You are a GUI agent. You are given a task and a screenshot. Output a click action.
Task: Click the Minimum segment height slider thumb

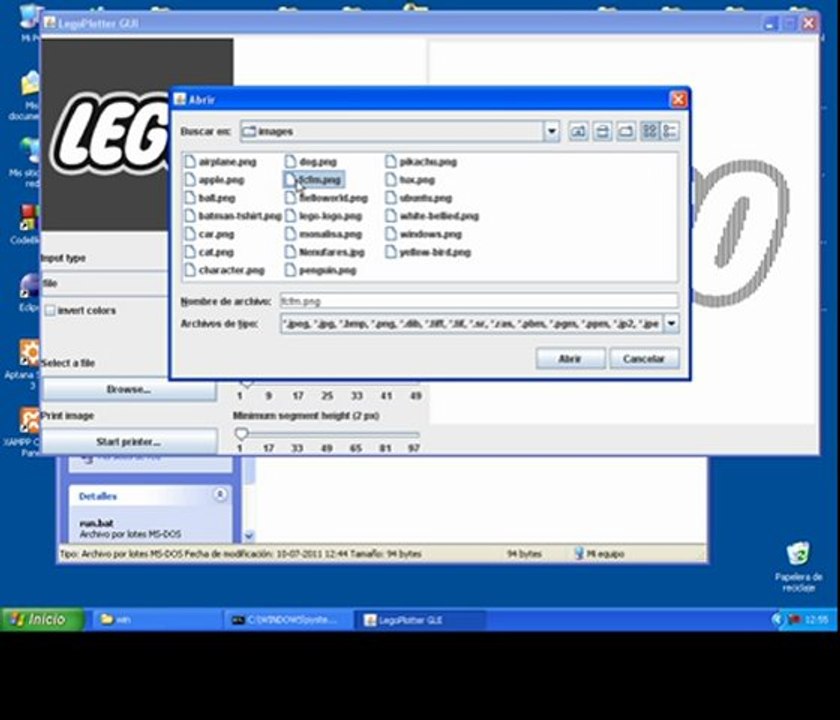(241, 433)
